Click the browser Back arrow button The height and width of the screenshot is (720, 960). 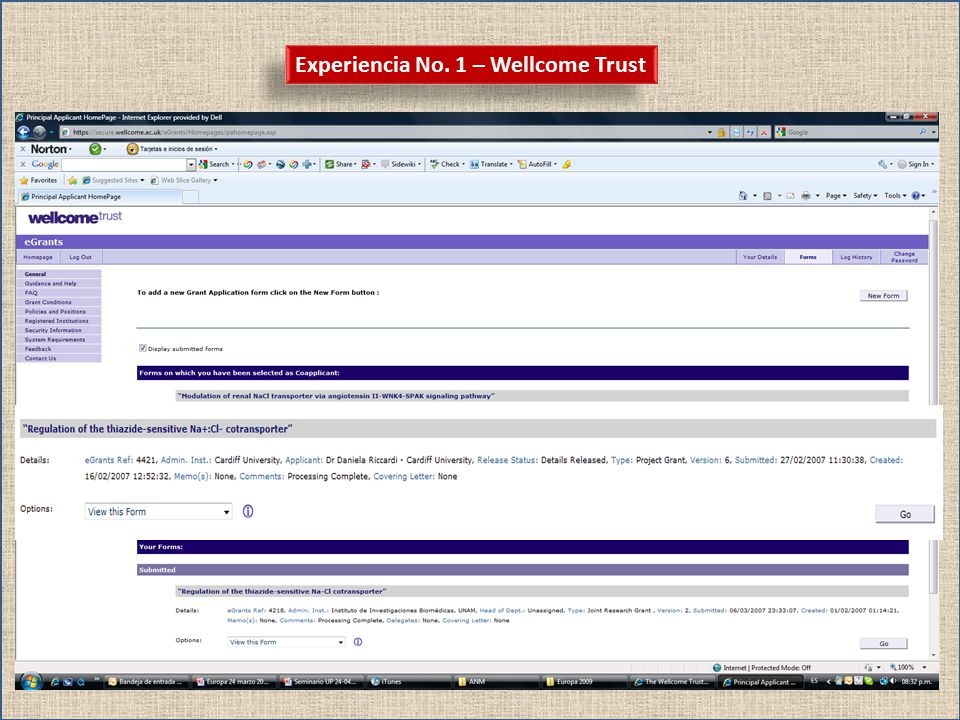coord(23,132)
